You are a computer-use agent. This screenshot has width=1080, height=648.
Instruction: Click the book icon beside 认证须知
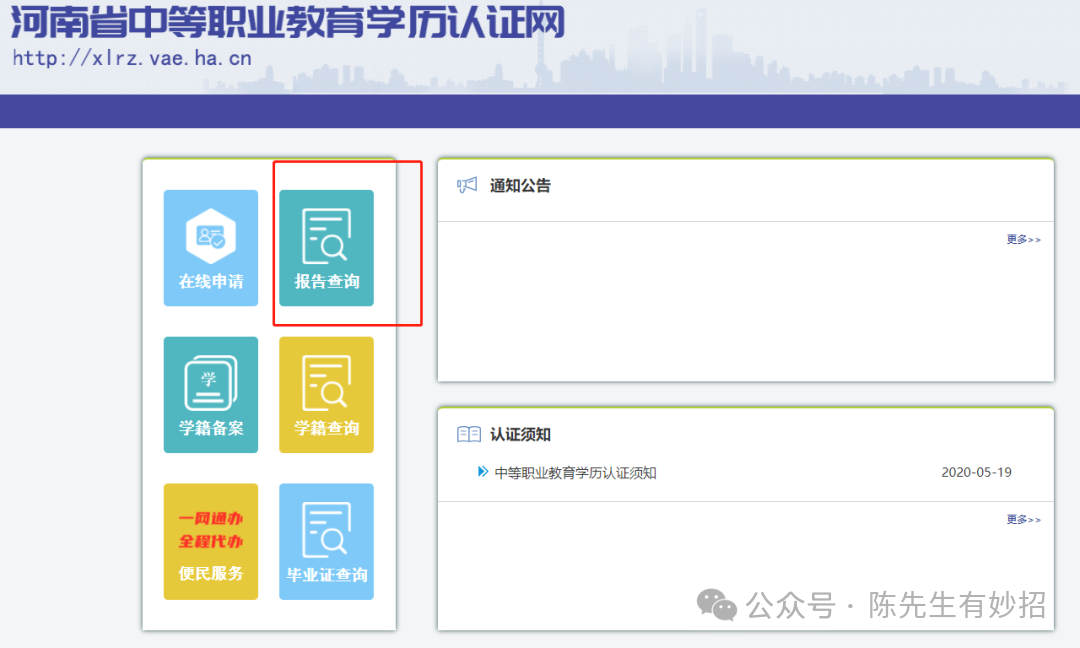pos(467,434)
